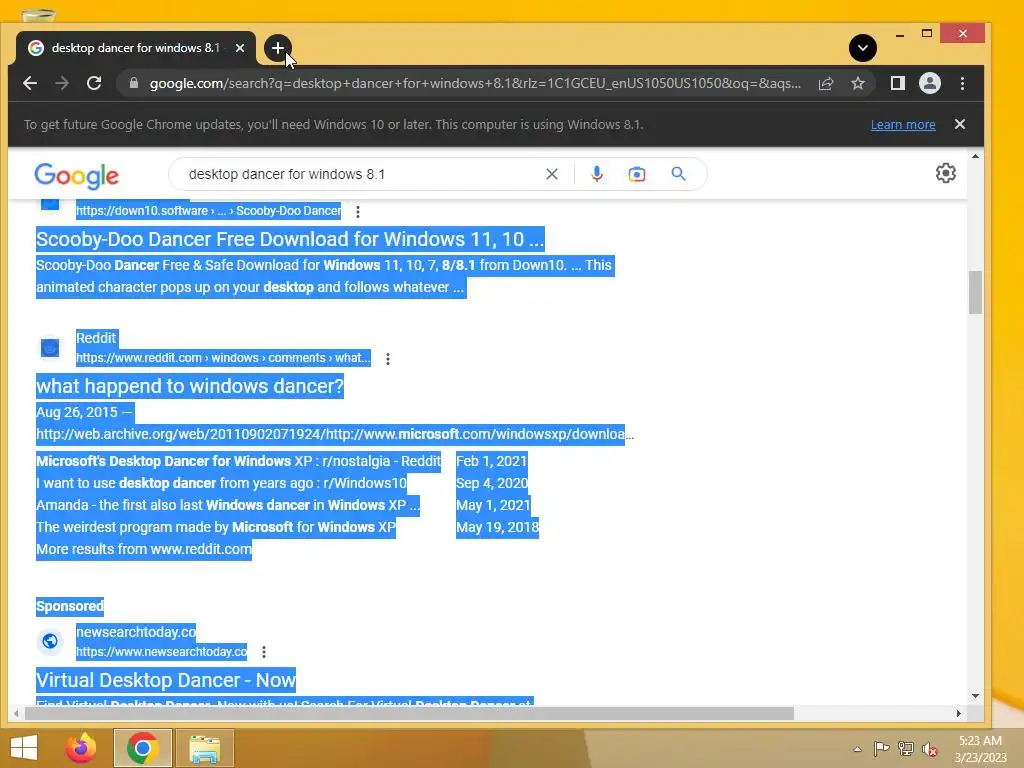Open Chrome's three-dot menu

[962, 83]
